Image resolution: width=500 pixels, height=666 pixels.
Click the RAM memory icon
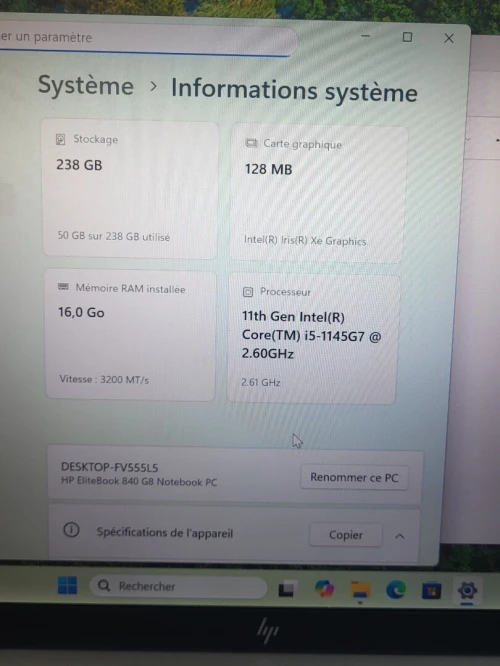(x=63, y=287)
